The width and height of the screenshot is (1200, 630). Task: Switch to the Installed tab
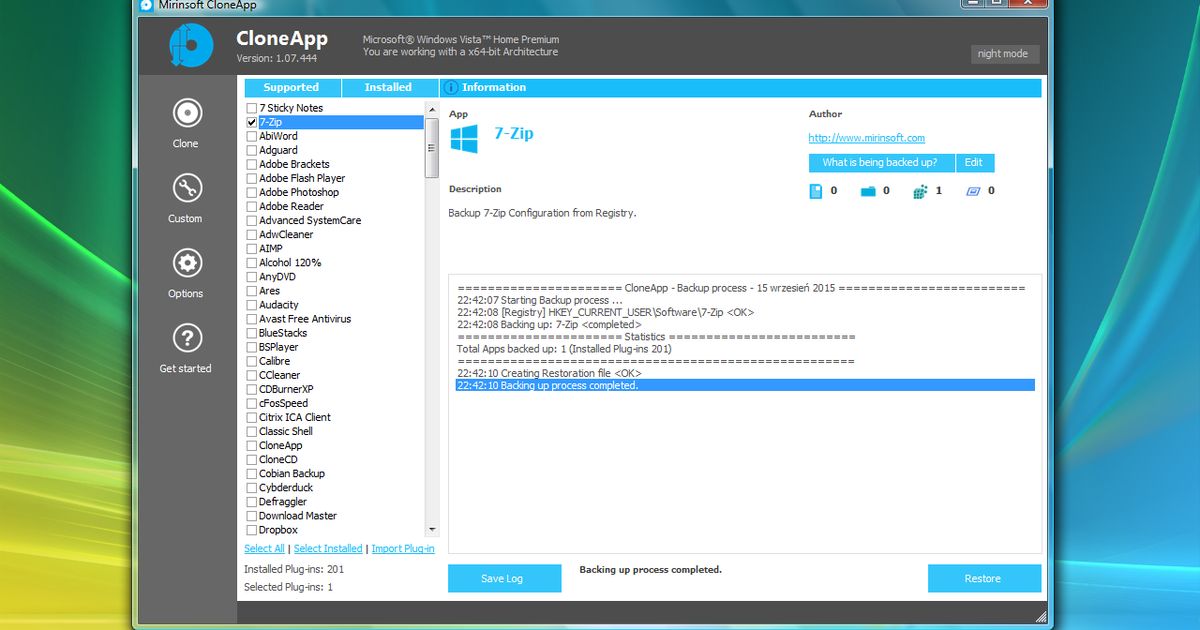click(x=389, y=87)
